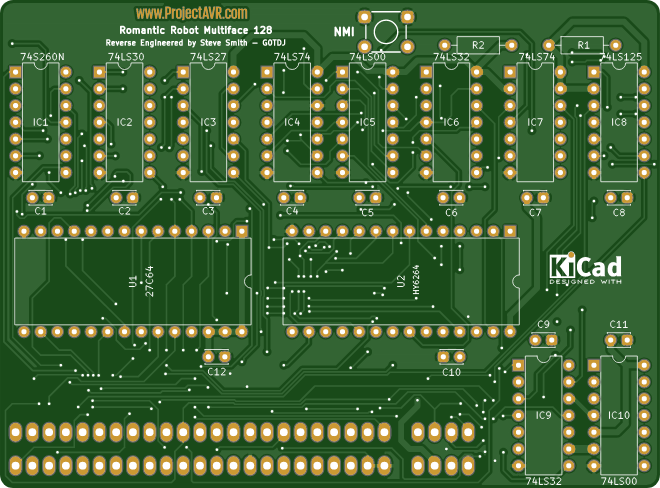
Task: Click the KiCad logo on the board
Action: pyautogui.click(x=586, y=268)
